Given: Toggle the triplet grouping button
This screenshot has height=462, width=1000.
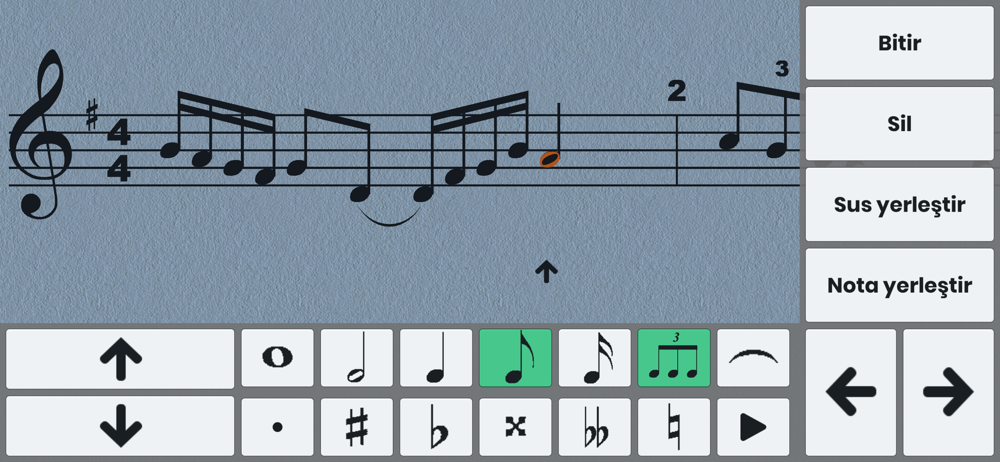Looking at the screenshot, I should point(674,358).
